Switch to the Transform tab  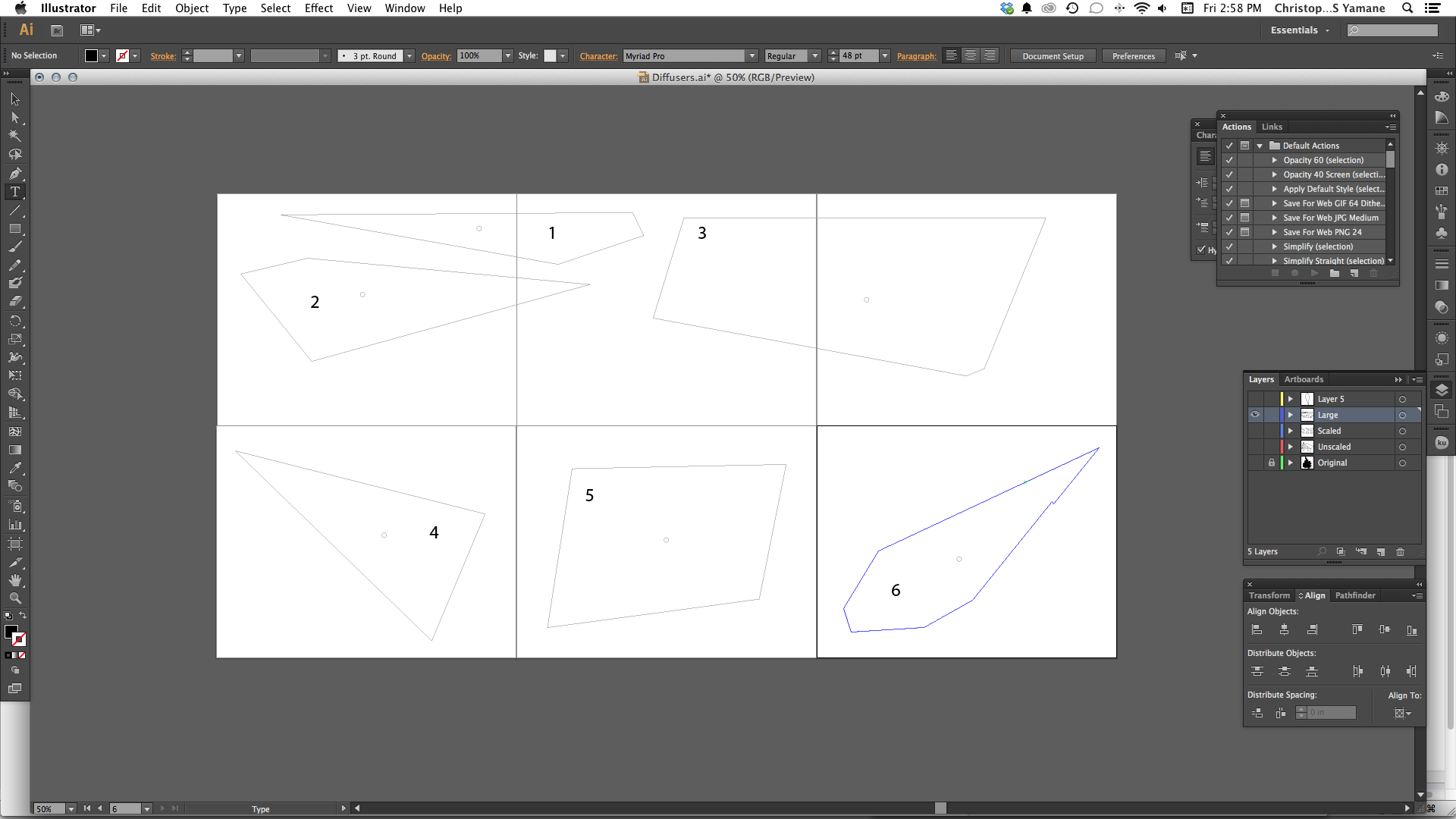click(x=1269, y=595)
